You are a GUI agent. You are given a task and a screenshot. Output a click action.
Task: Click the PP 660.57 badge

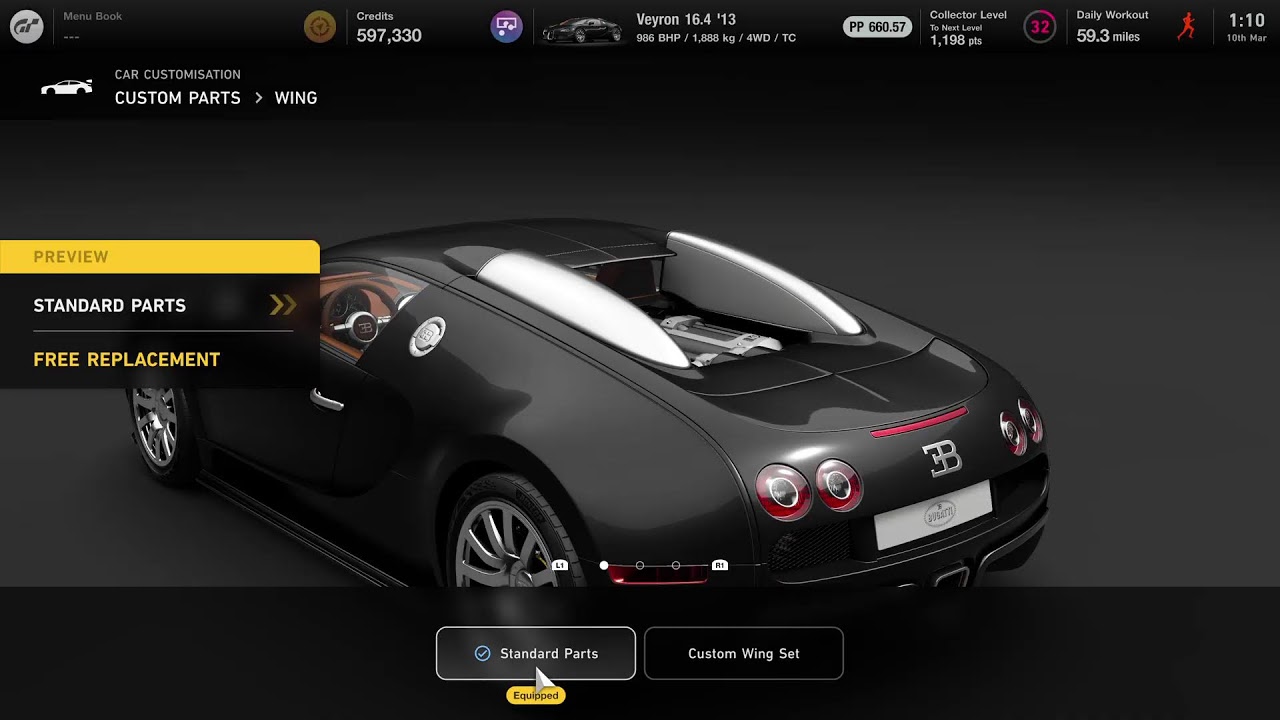coord(877,27)
